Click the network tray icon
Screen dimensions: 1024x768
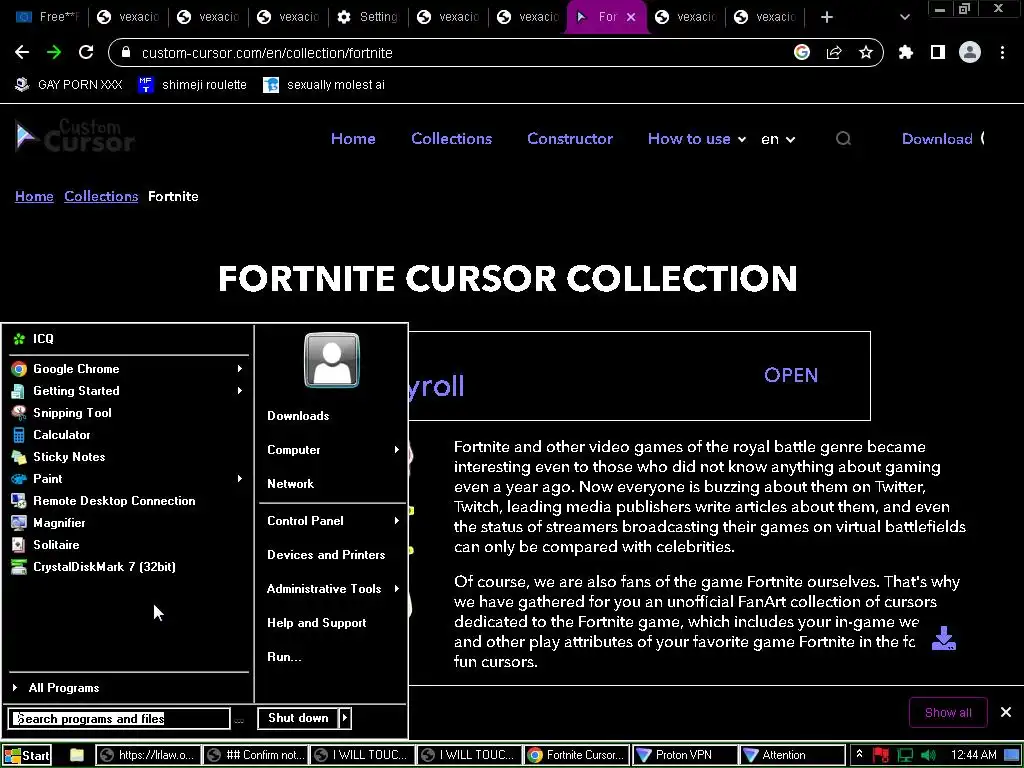tap(905, 755)
